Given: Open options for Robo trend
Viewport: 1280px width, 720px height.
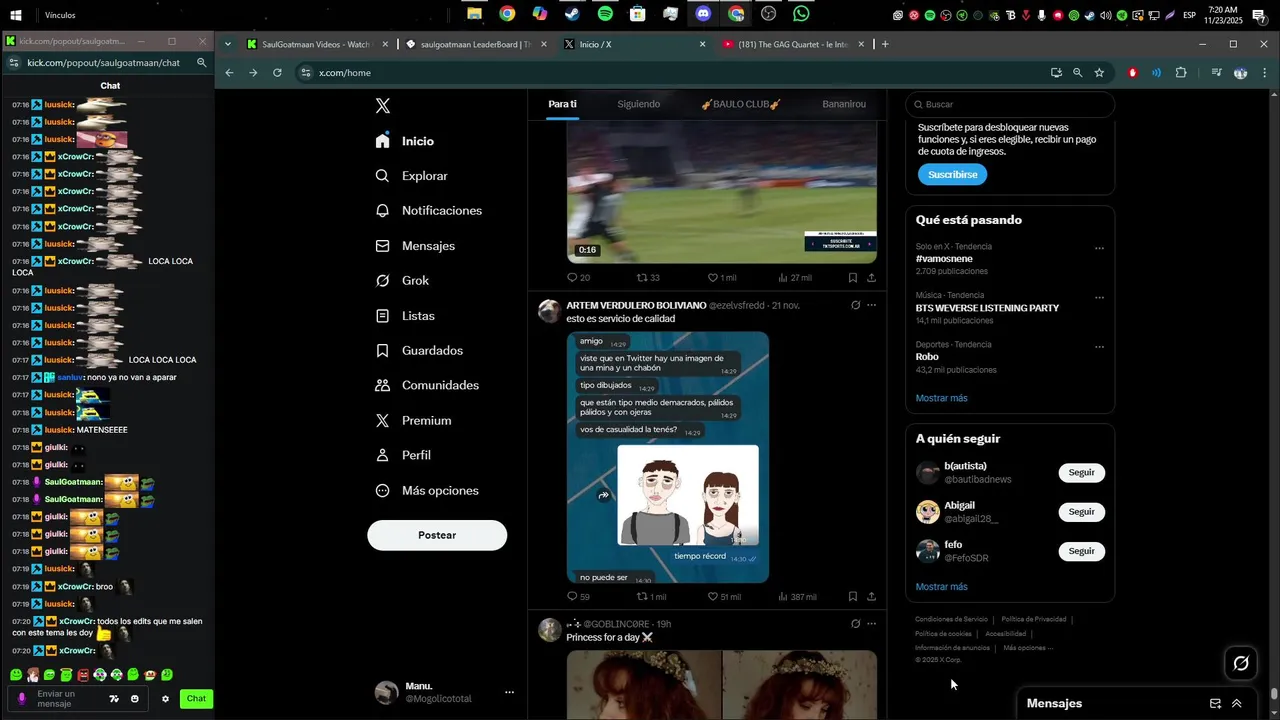Looking at the screenshot, I should [x=1099, y=347].
